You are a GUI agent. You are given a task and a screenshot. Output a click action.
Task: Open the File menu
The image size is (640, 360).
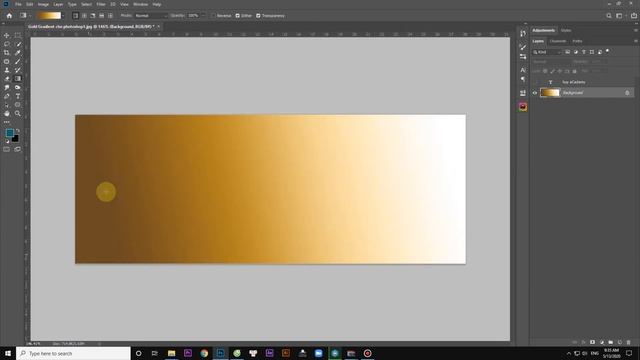coord(18,4)
